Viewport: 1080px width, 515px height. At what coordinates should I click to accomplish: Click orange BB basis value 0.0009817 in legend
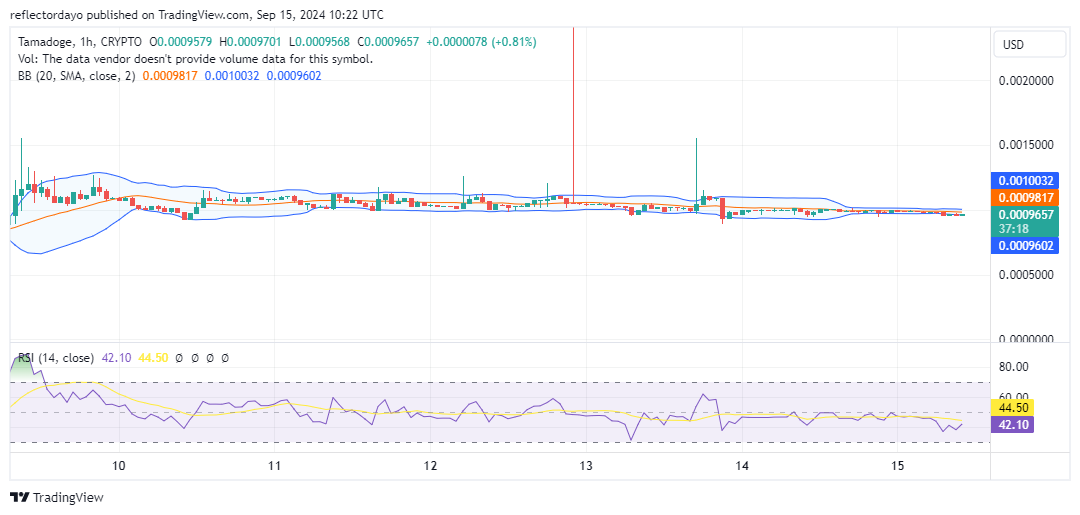tap(170, 75)
